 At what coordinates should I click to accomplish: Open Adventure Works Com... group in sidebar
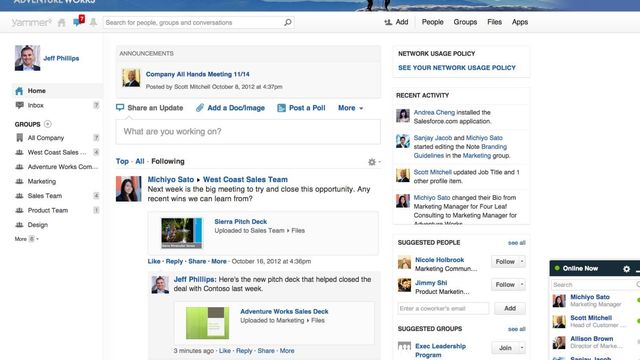63,167
